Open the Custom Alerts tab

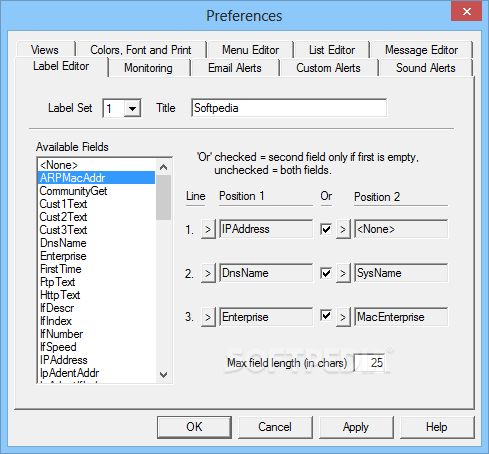point(328,68)
